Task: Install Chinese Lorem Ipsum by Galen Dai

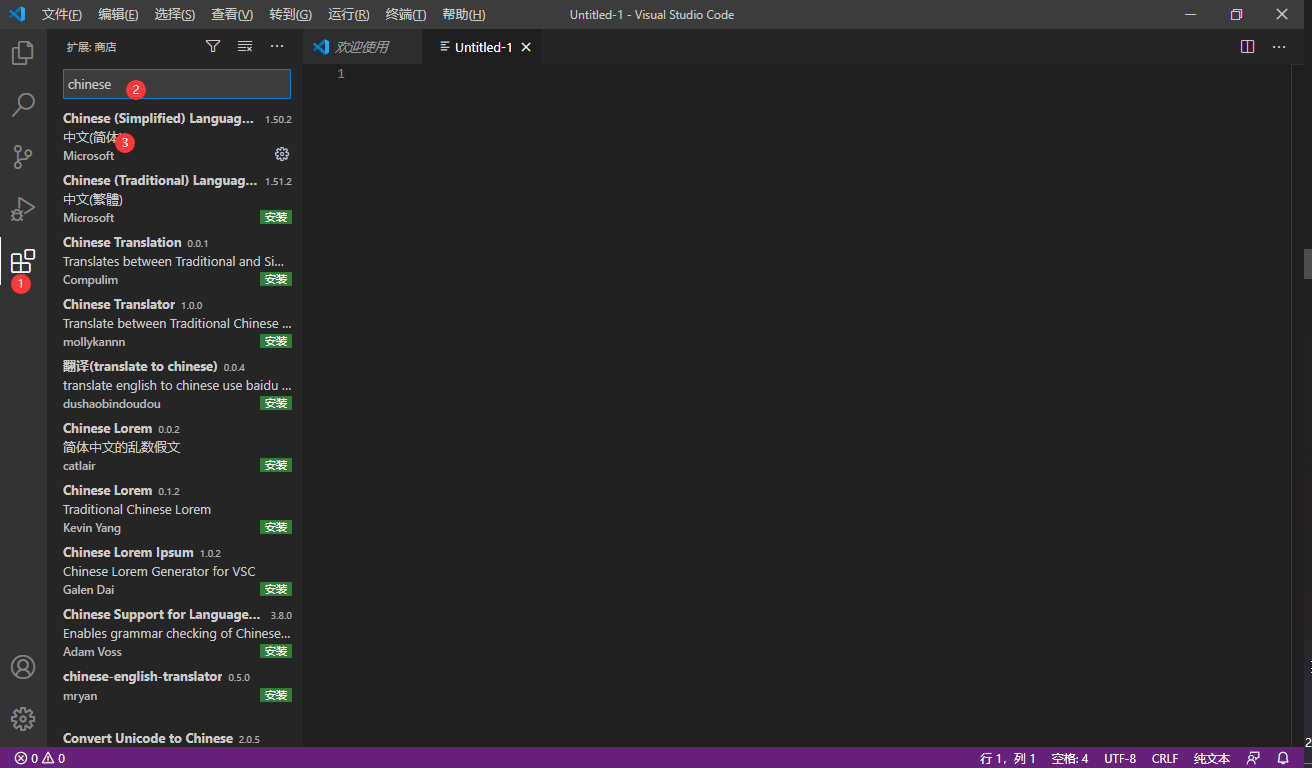Action: click(x=276, y=589)
